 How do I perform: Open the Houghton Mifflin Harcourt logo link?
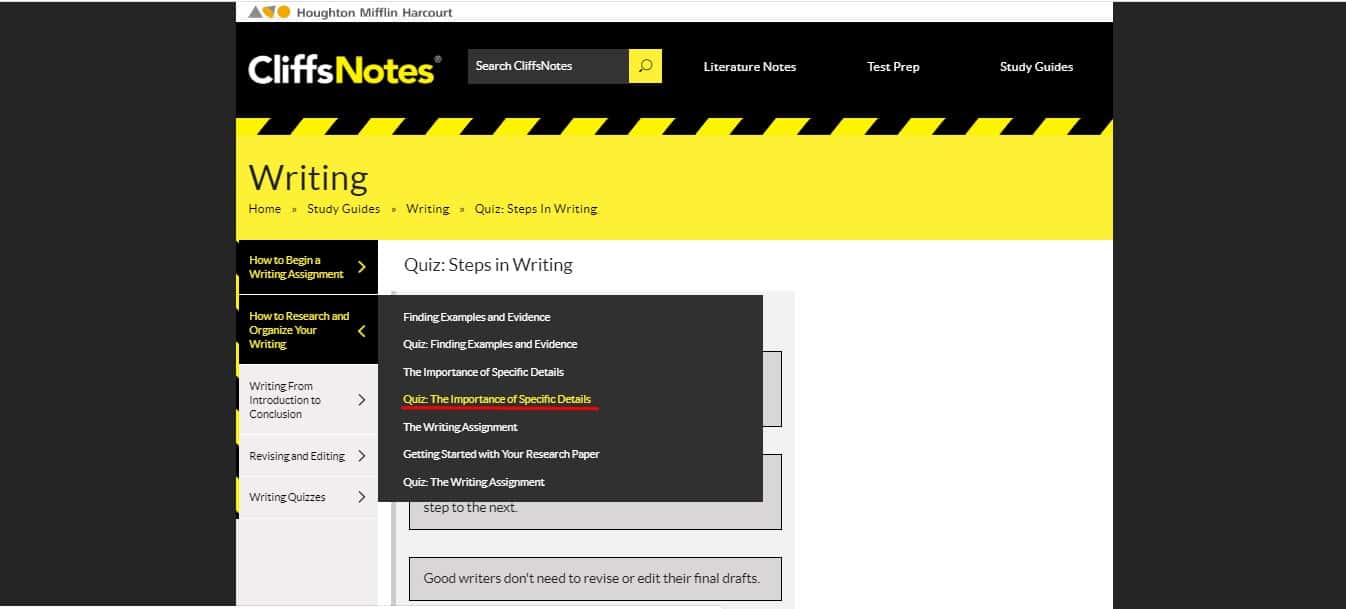pos(350,12)
